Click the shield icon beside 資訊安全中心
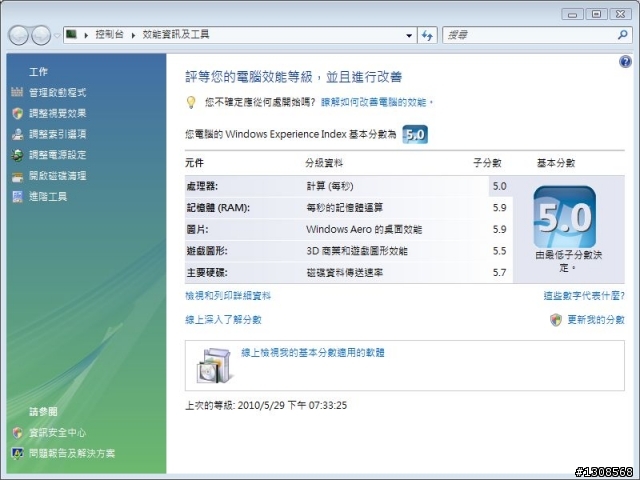 [17, 433]
